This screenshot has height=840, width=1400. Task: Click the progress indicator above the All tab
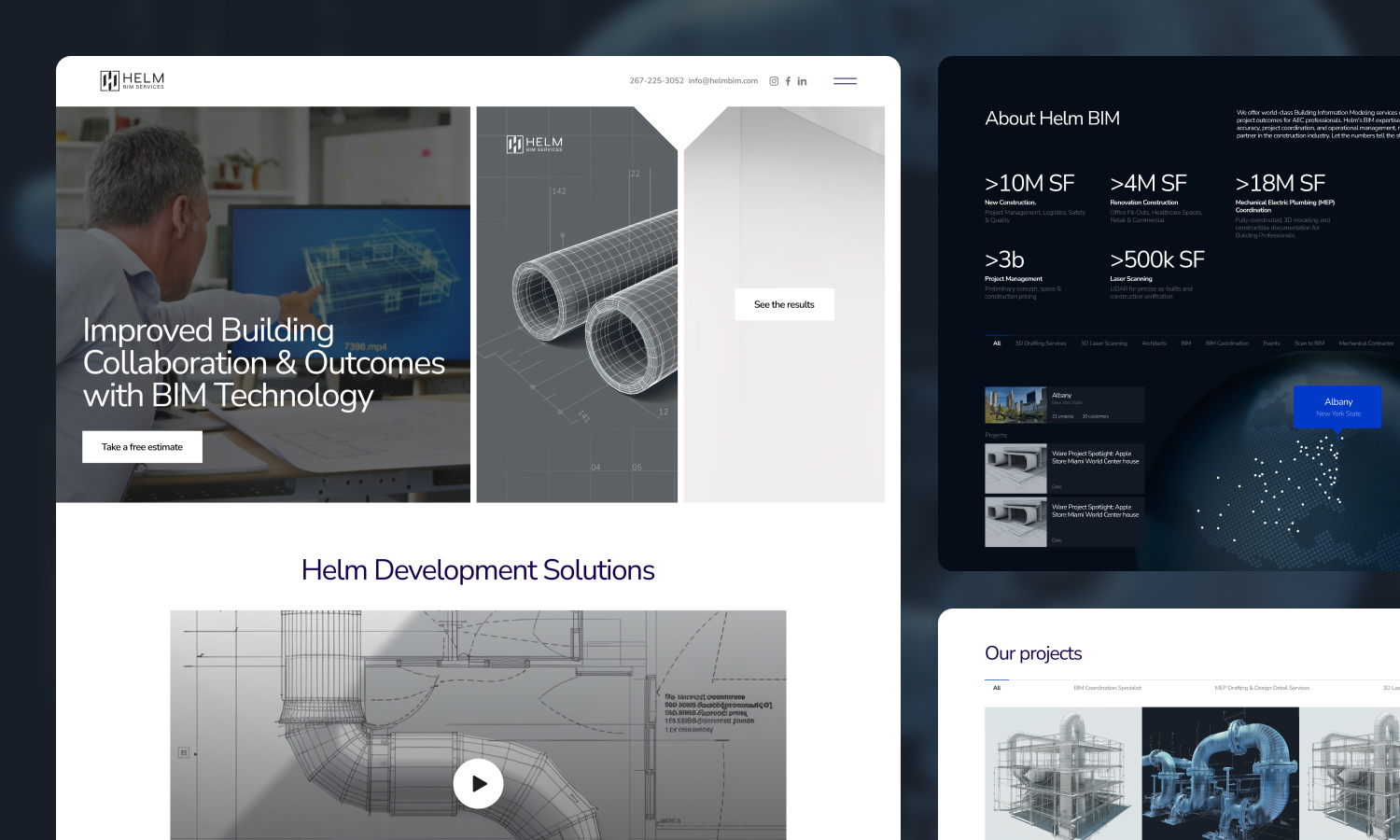[x=998, y=335]
